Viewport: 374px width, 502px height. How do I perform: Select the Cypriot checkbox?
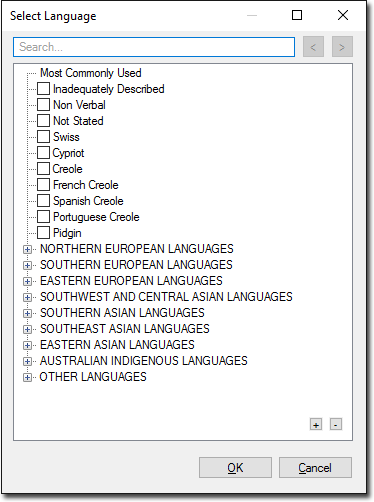click(x=43, y=153)
